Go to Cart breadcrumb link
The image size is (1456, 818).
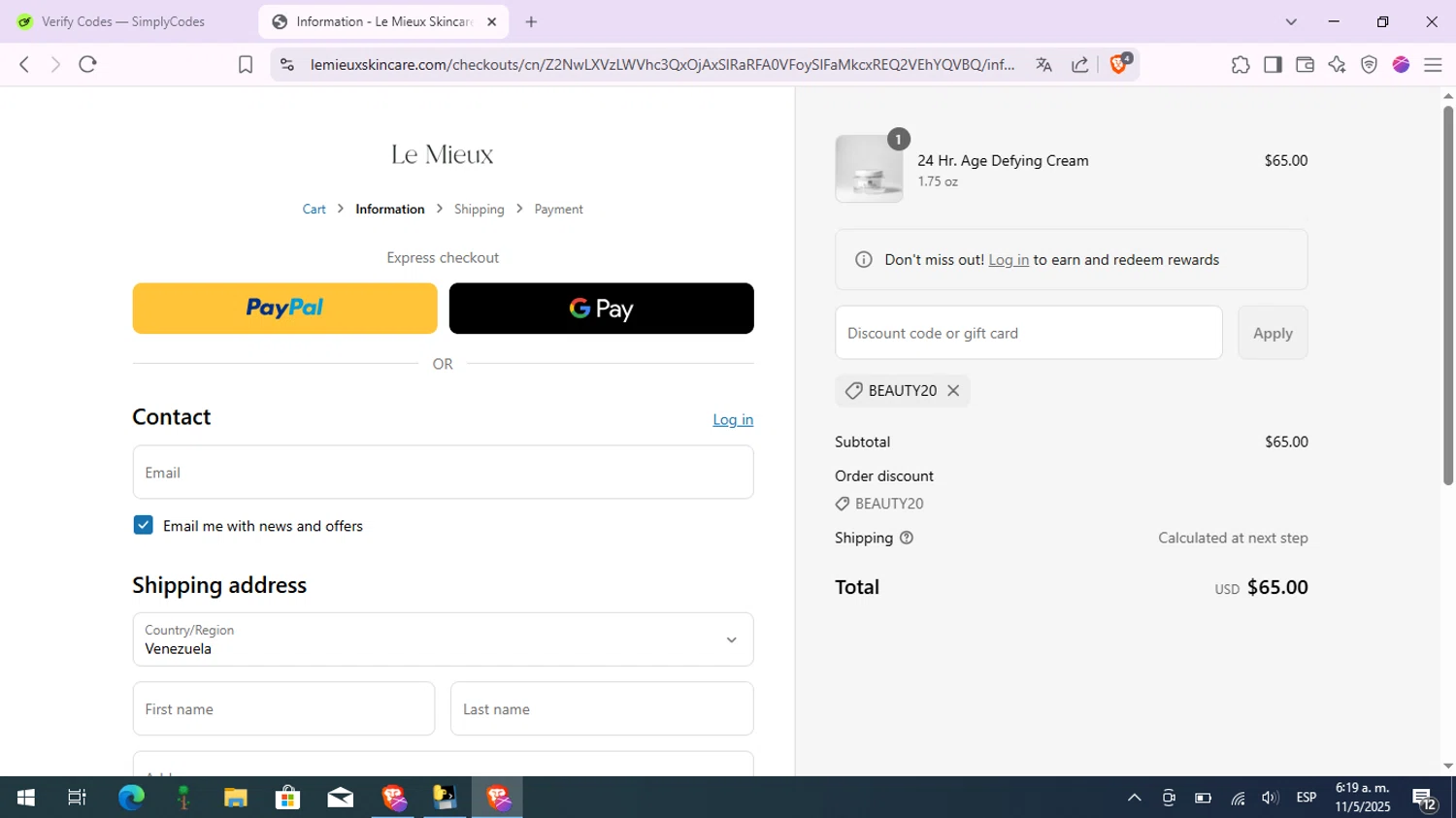point(314,209)
